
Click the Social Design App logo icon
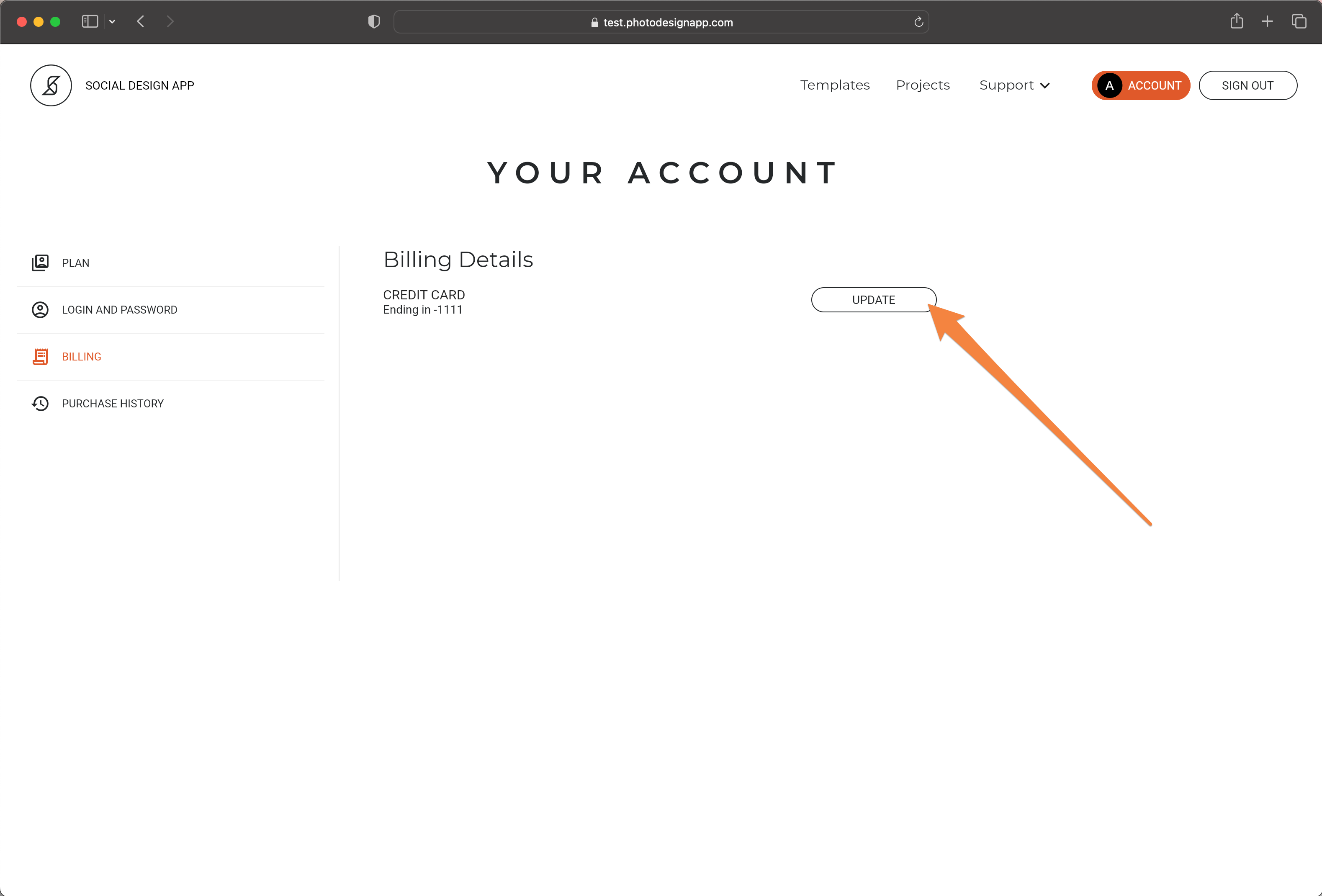[x=51, y=85]
